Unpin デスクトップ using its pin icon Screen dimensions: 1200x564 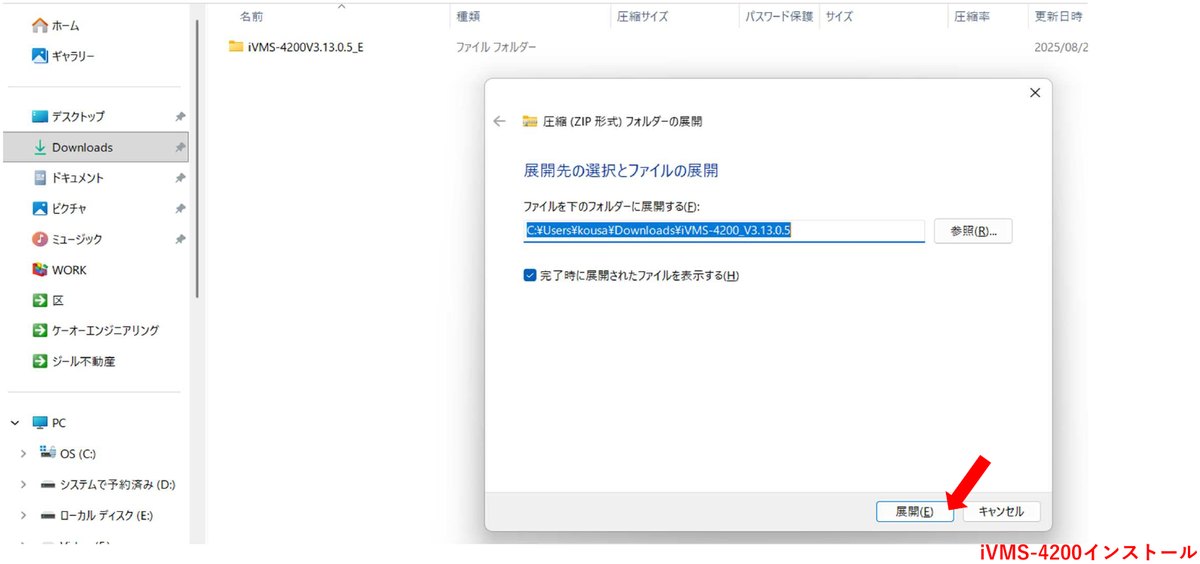[x=180, y=117]
